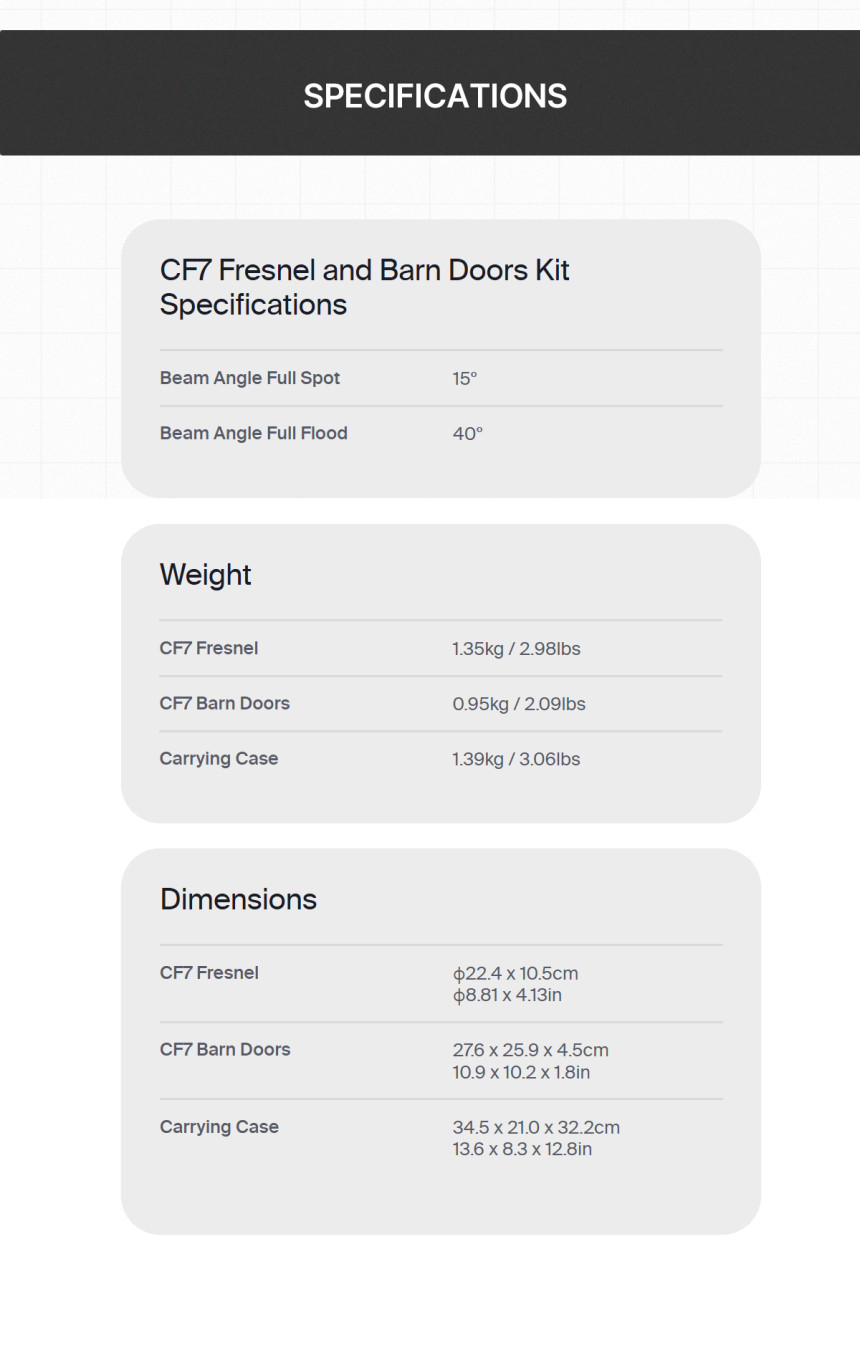Select the Beam Angle Full Flood label
The image size is (860, 1363).
tap(254, 433)
